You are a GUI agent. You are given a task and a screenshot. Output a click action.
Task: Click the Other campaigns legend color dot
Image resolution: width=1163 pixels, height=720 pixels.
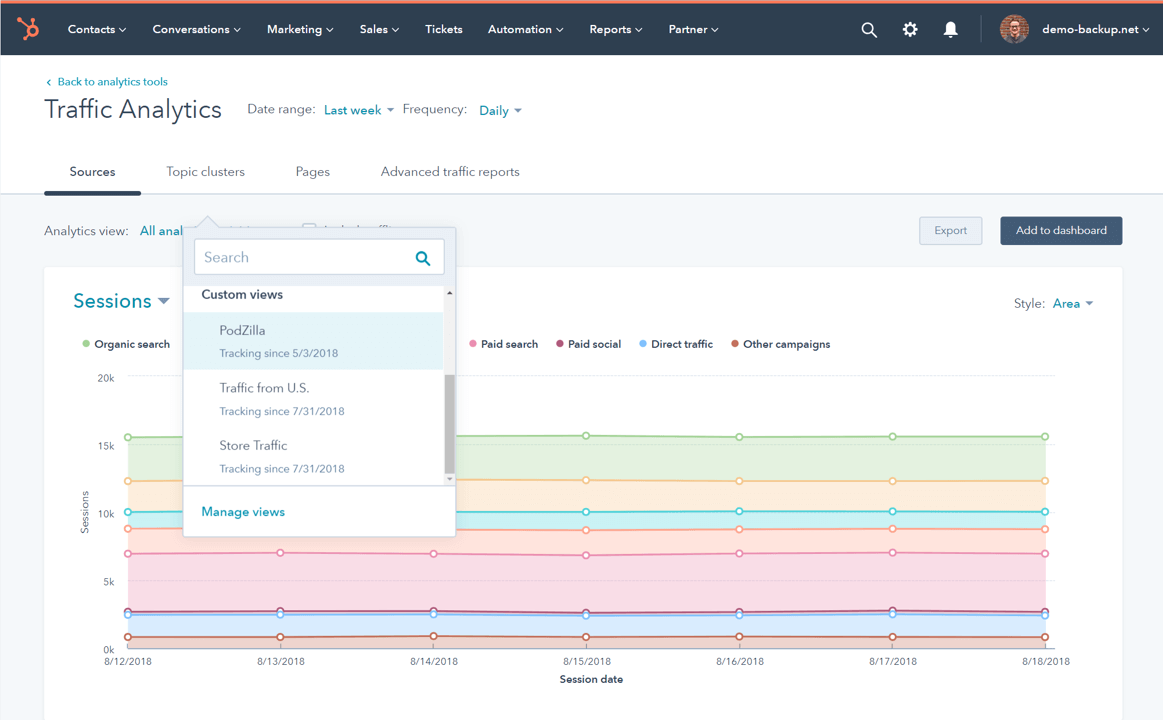[735, 344]
